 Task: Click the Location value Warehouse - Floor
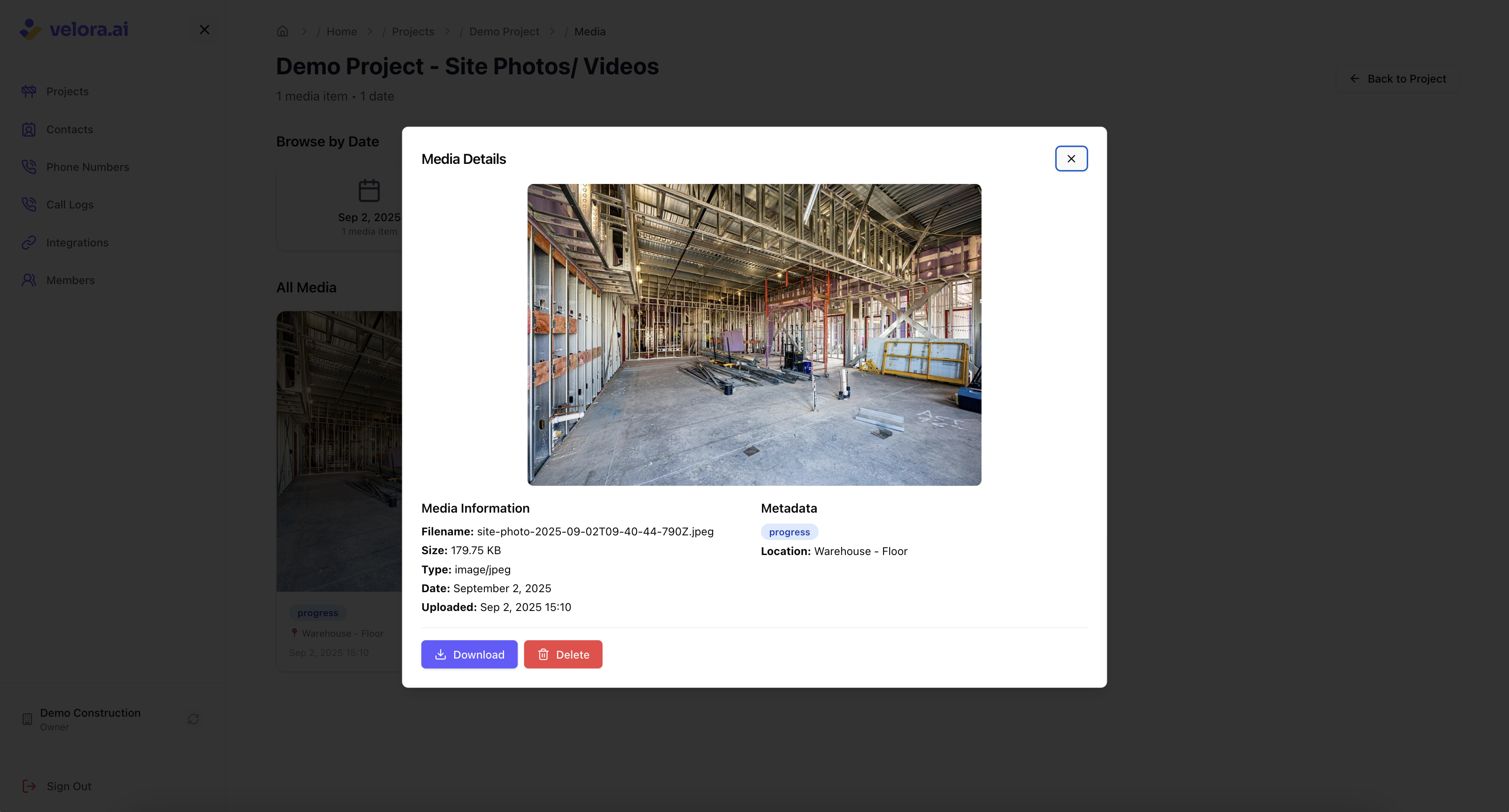[861, 551]
